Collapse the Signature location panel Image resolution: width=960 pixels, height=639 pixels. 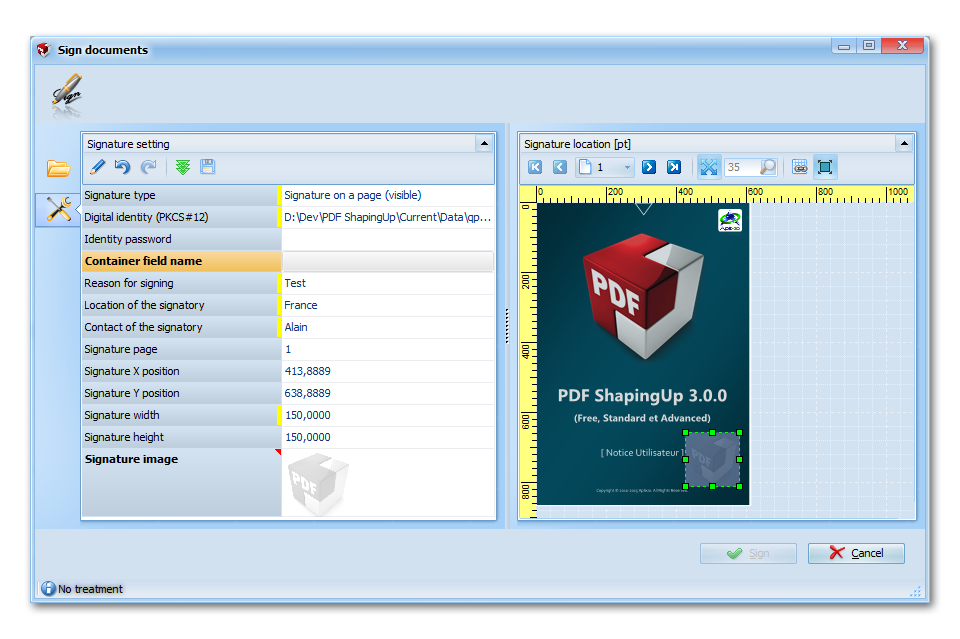coord(904,144)
